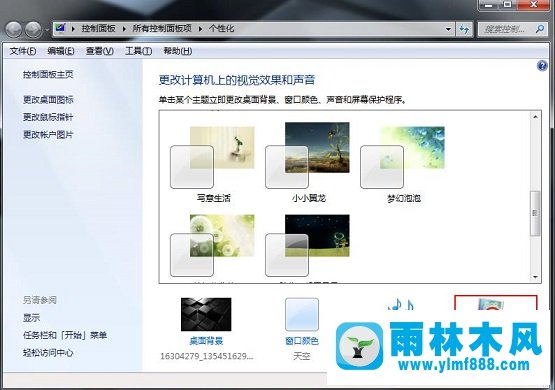
Task: Go to 控制面板主页 link
Action: point(48,75)
